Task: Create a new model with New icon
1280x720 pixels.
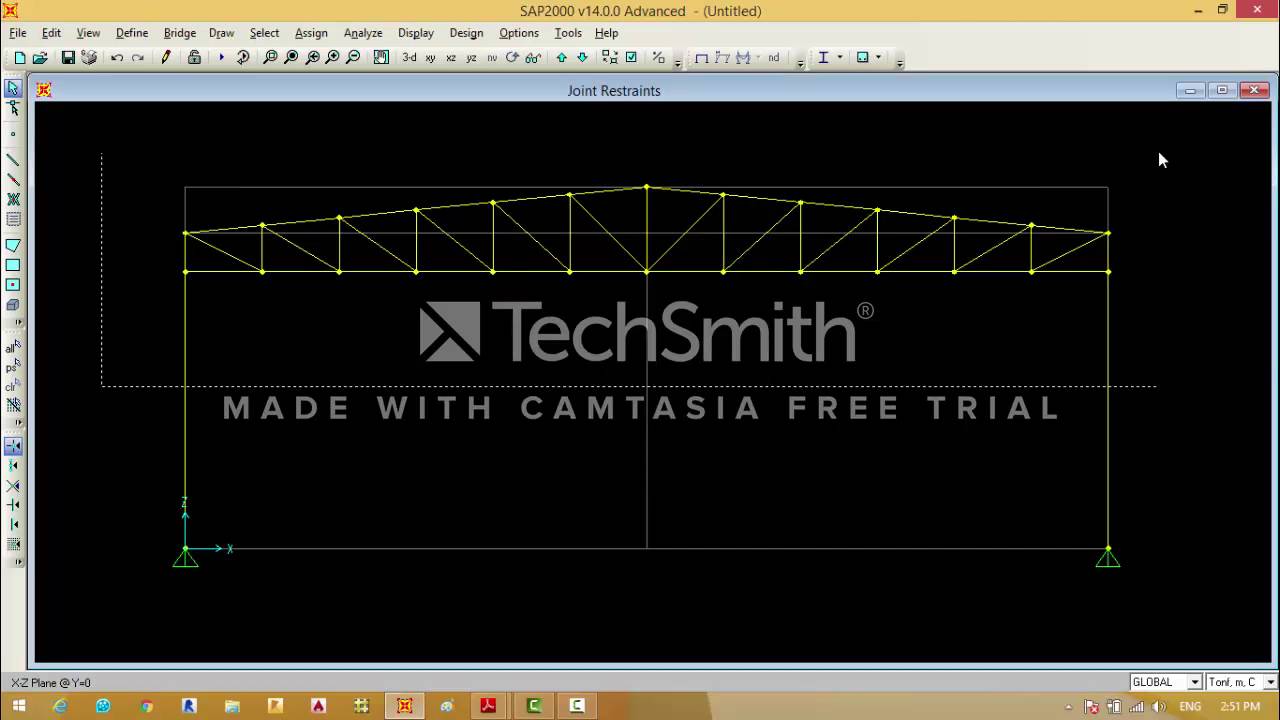Action: click(x=20, y=58)
